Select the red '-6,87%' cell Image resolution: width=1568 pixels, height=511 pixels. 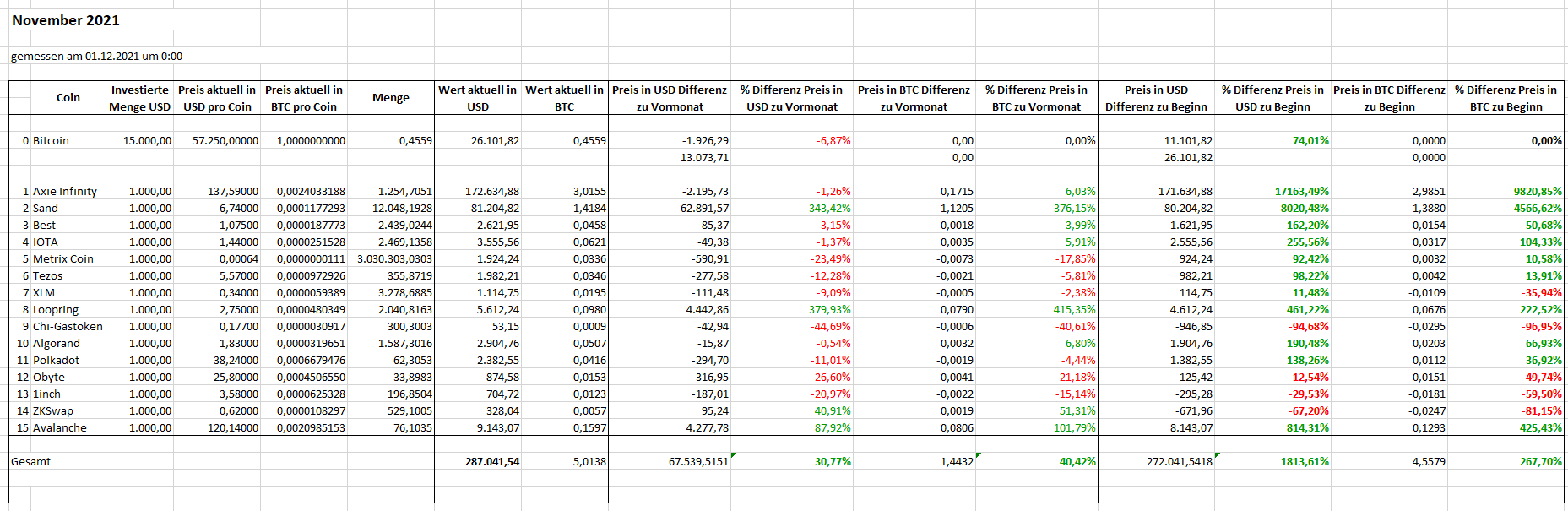(x=833, y=141)
